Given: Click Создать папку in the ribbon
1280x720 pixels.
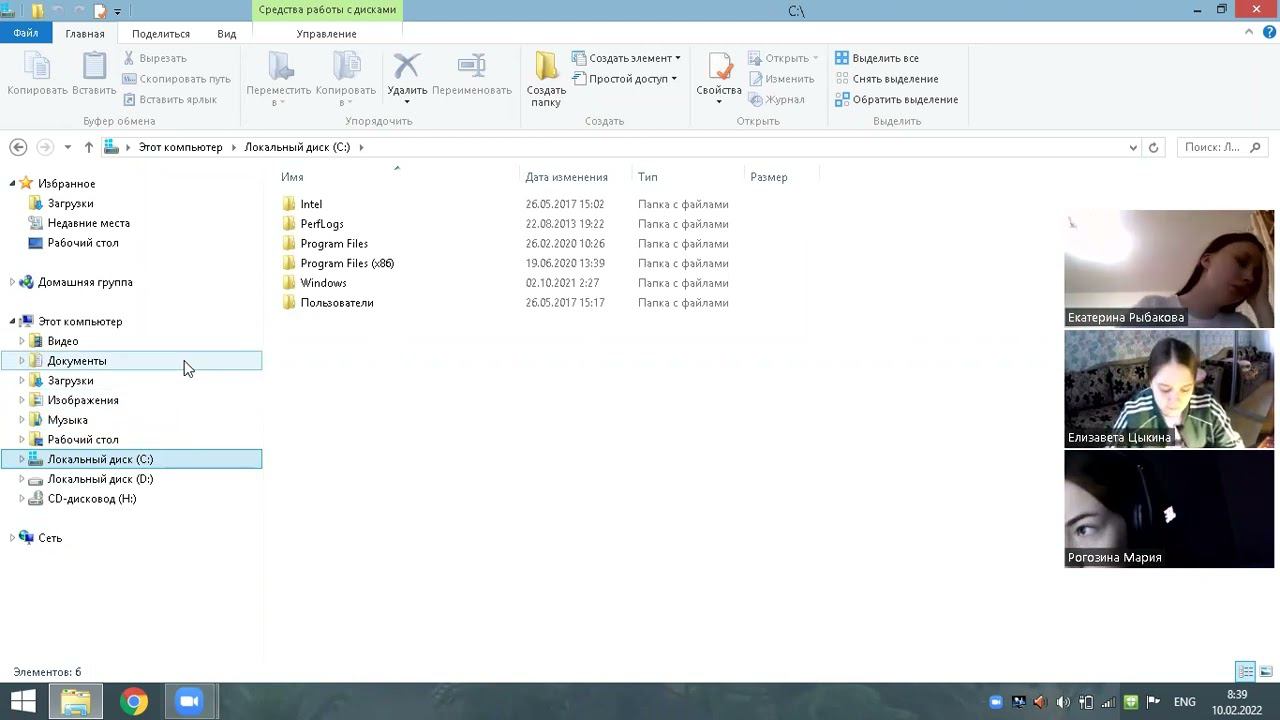Looking at the screenshot, I should click(x=546, y=79).
